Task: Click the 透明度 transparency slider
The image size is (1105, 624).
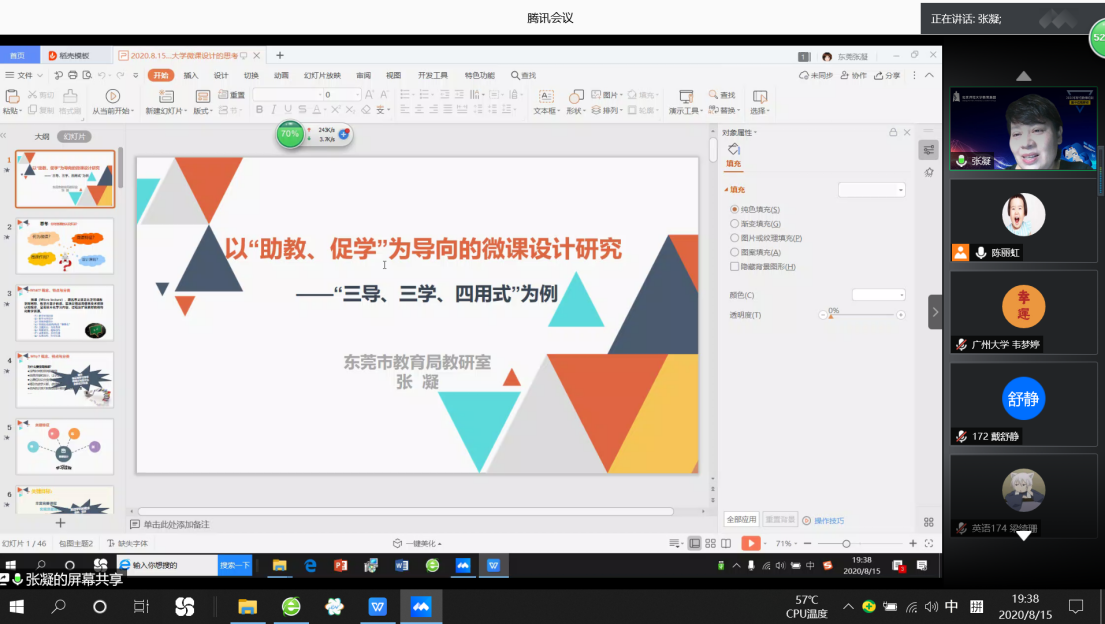Action: 862,315
